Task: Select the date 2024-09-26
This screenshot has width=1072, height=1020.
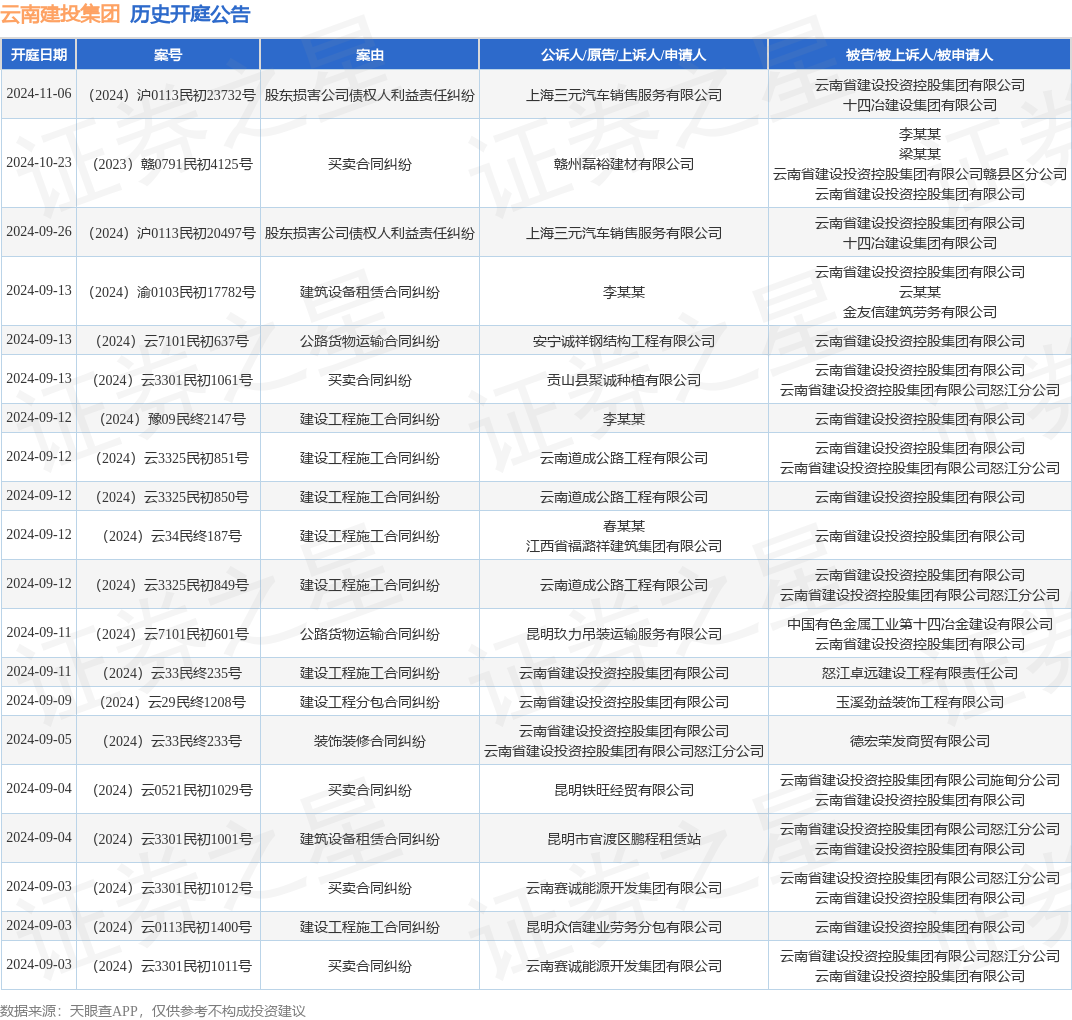Action: [x=39, y=232]
